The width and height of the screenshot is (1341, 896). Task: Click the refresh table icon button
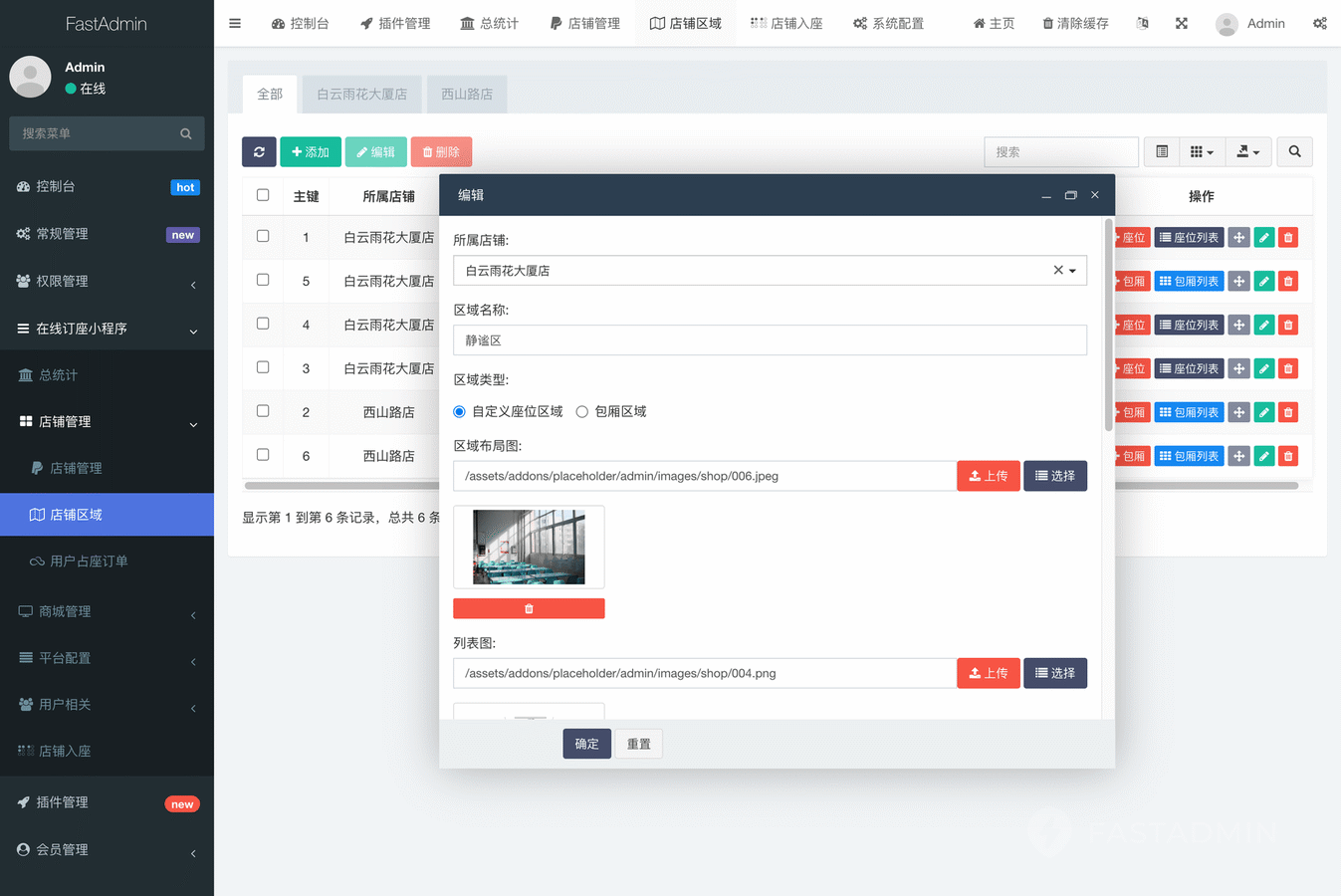259,152
